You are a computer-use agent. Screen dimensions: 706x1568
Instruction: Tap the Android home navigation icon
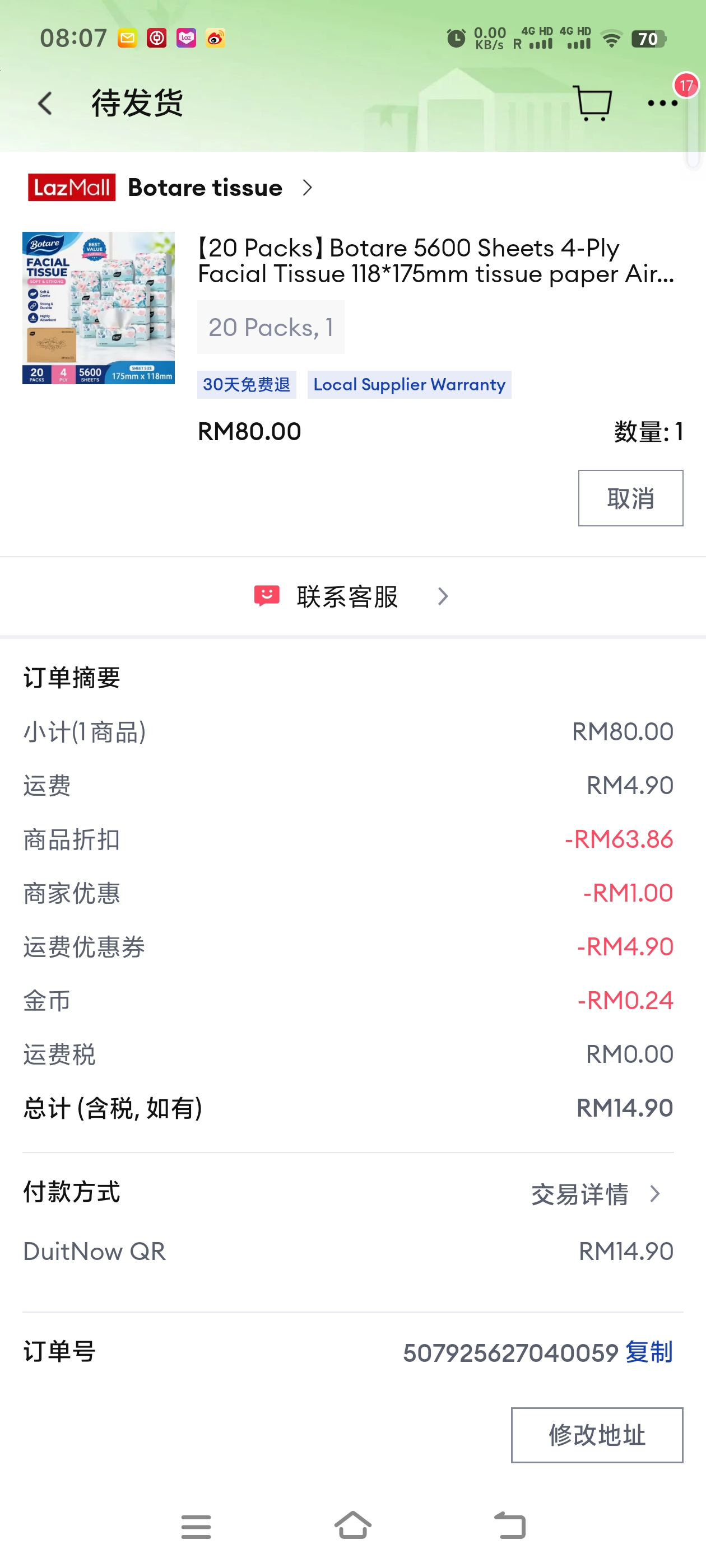pyautogui.click(x=354, y=1525)
